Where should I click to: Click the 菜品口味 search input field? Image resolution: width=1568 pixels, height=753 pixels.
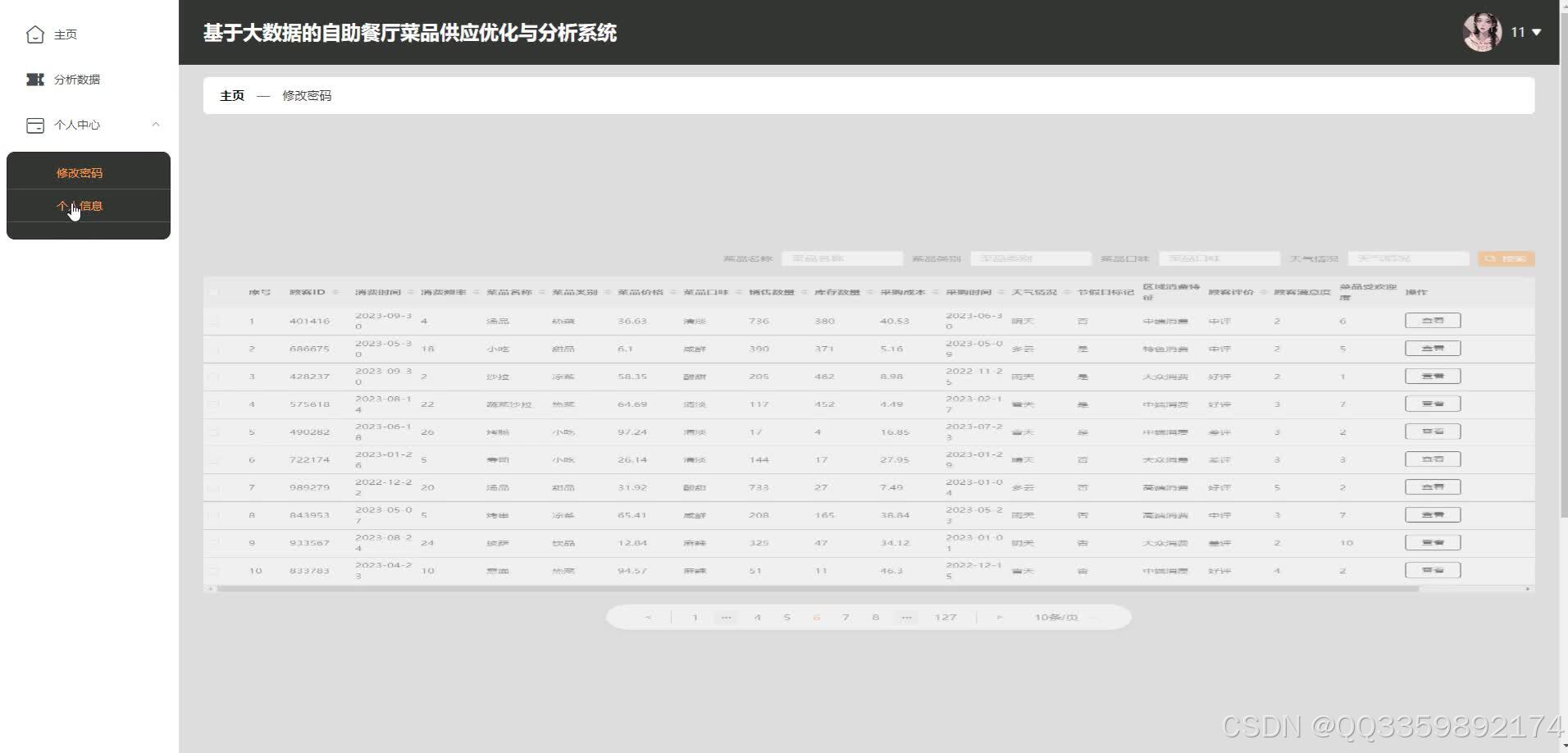(x=1219, y=258)
